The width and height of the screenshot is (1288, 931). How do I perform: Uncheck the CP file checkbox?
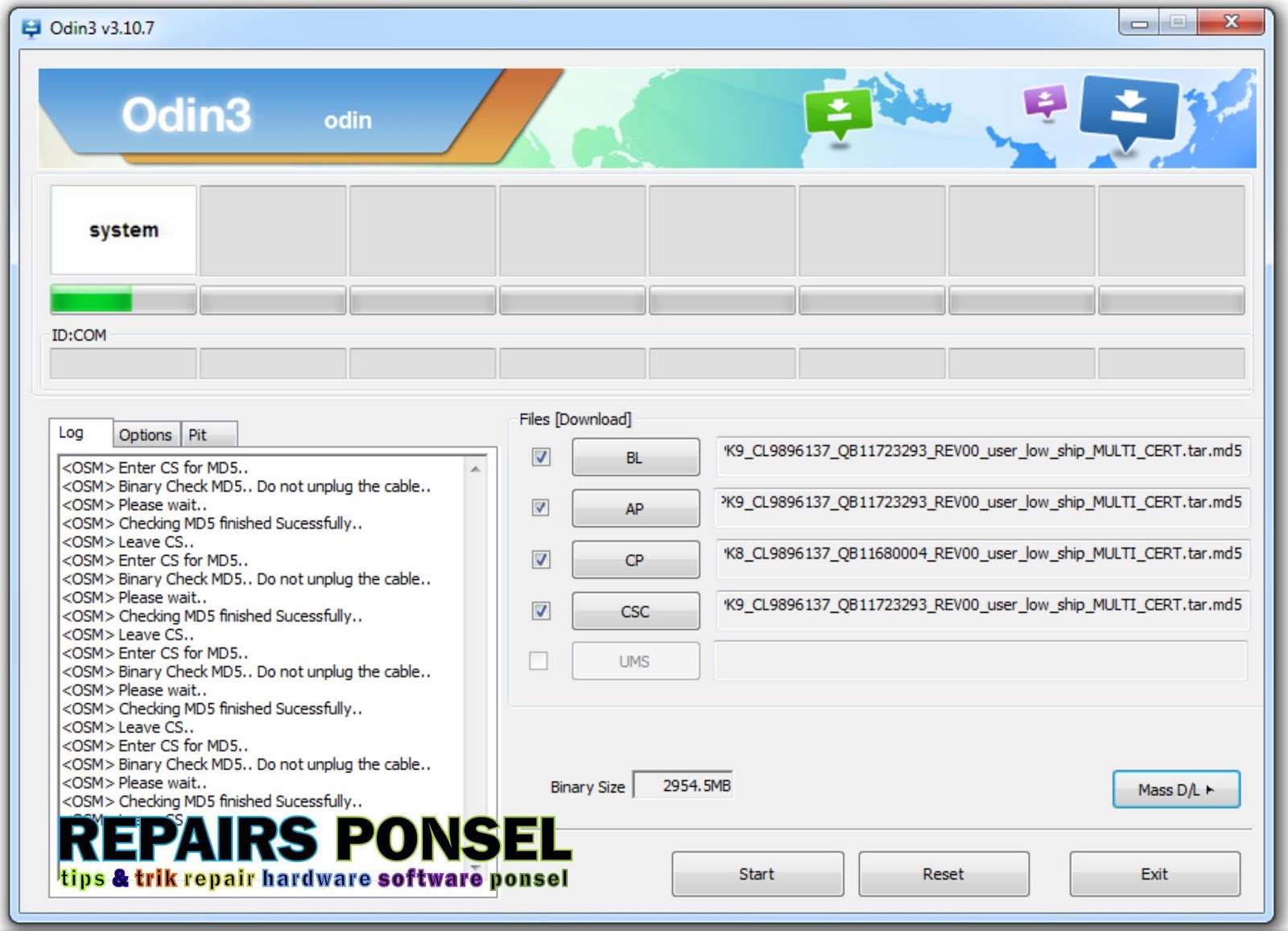click(541, 560)
